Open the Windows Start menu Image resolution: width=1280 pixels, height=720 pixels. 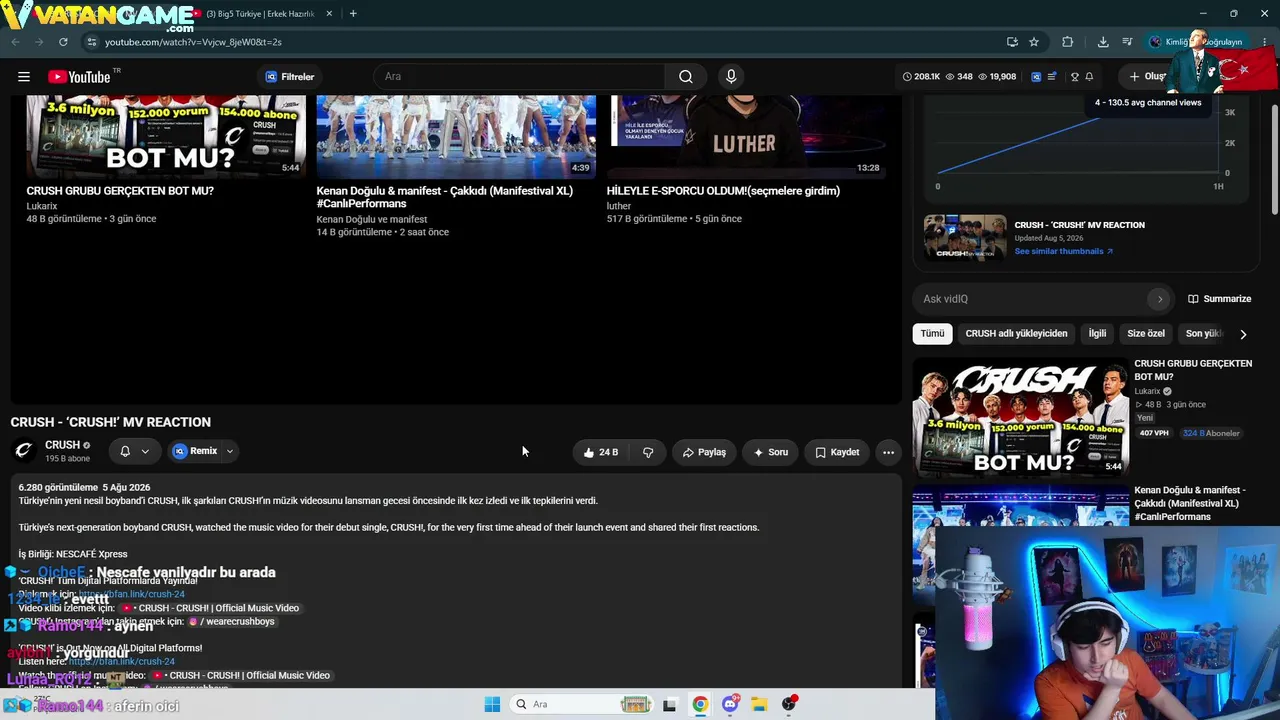tap(492, 704)
